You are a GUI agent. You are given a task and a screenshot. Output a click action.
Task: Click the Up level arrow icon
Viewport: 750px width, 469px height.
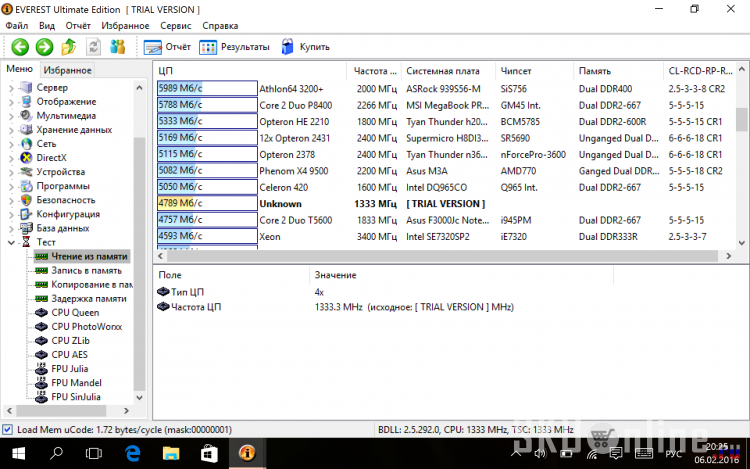pyautogui.click(x=69, y=47)
